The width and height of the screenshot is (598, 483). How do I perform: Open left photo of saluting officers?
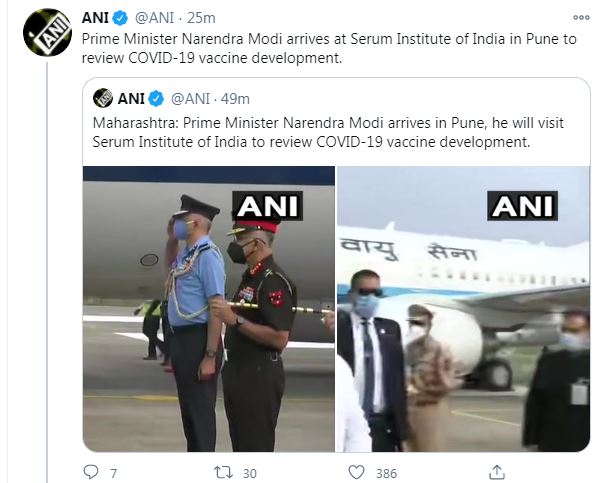(209, 309)
